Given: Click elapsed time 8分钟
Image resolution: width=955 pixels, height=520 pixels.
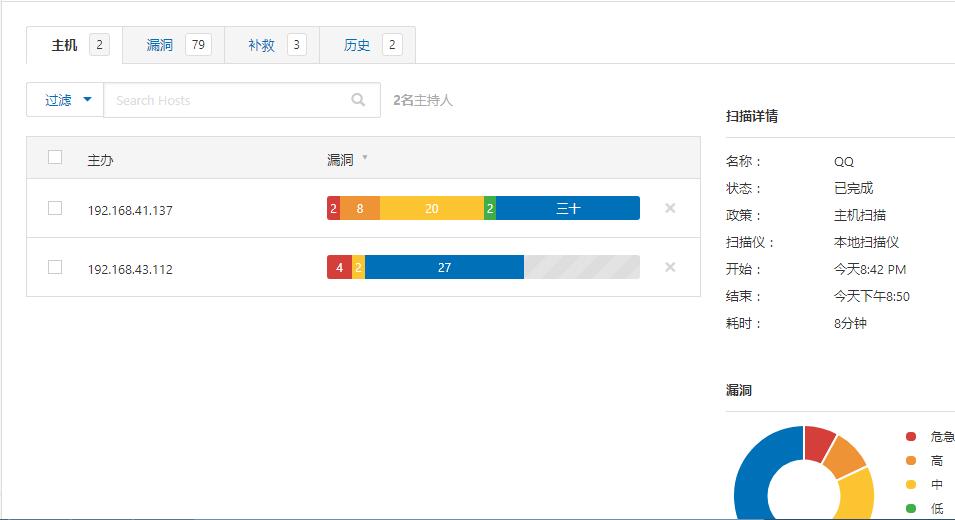Looking at the screenshot, I should tap(850, 323).
